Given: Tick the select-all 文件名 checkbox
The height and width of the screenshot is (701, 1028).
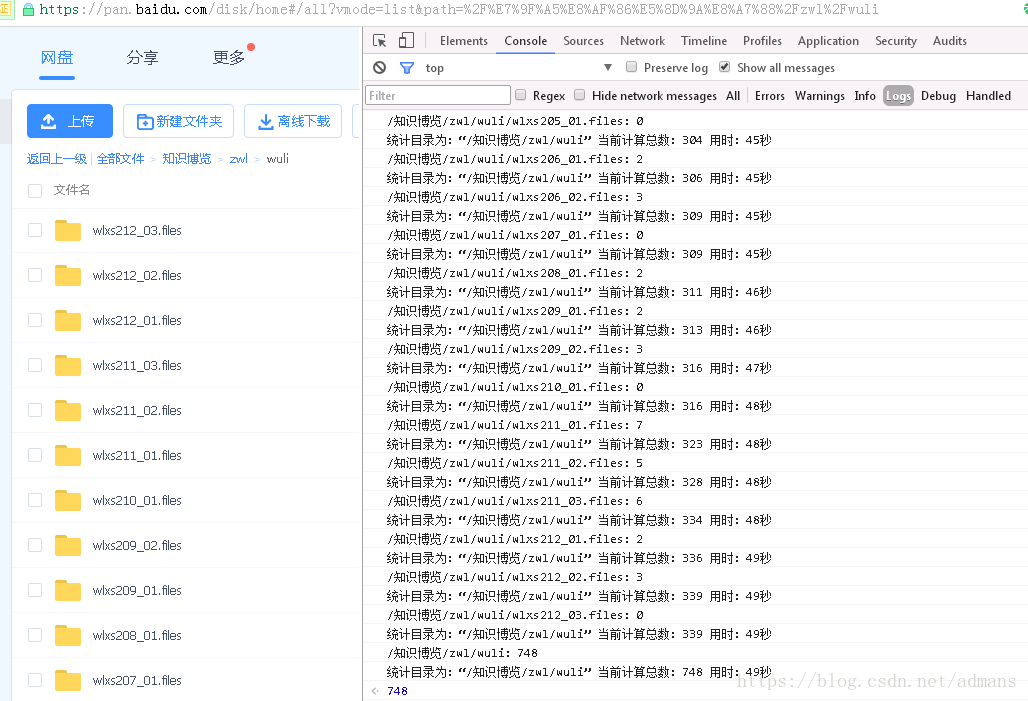Looking at the screenshot, I should (x=35, y=191).
